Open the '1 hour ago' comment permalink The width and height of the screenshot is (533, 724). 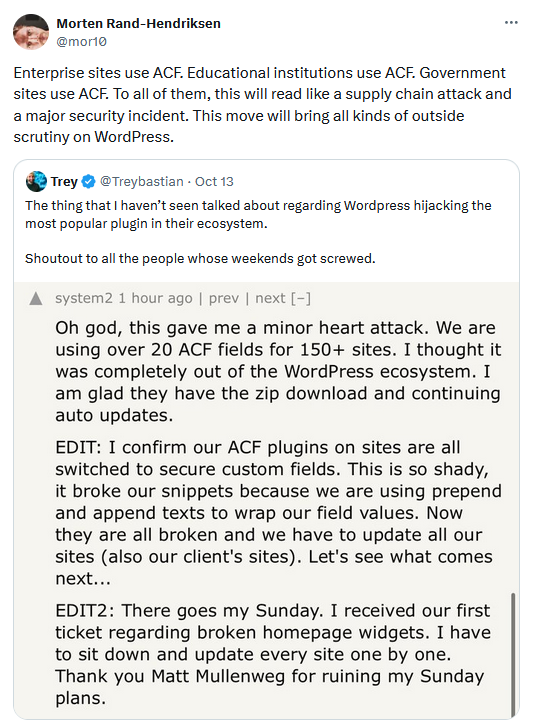point(155,298)
